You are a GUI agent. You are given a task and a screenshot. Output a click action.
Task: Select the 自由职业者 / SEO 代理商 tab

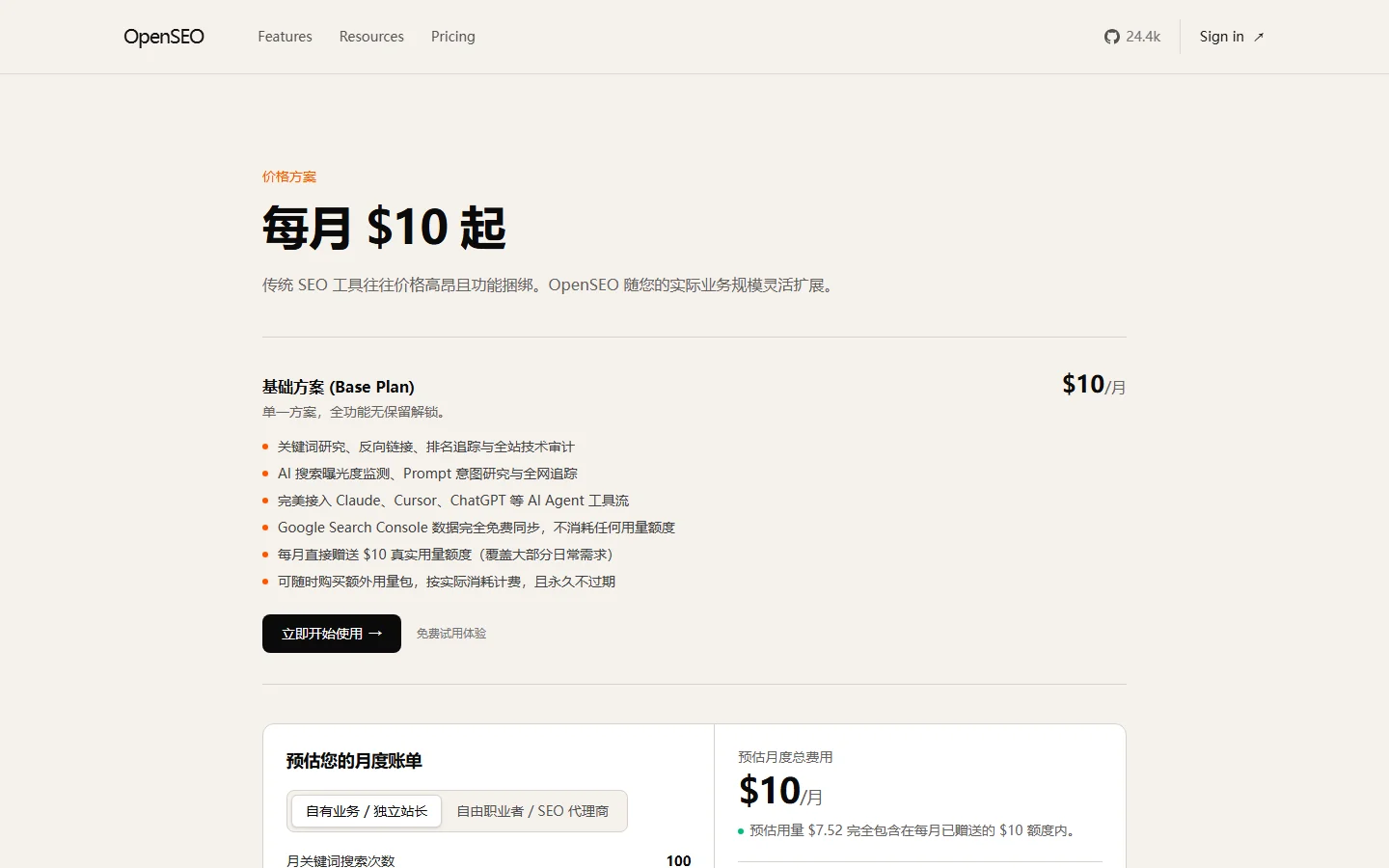532,811
